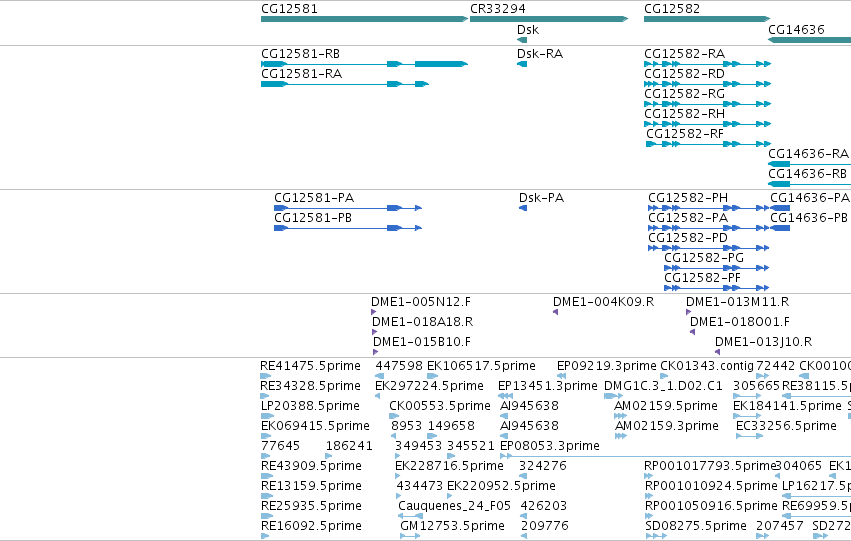851x541 pixels.
Task: Click the Dsk-RA transcript
Action: click(522, 64)
